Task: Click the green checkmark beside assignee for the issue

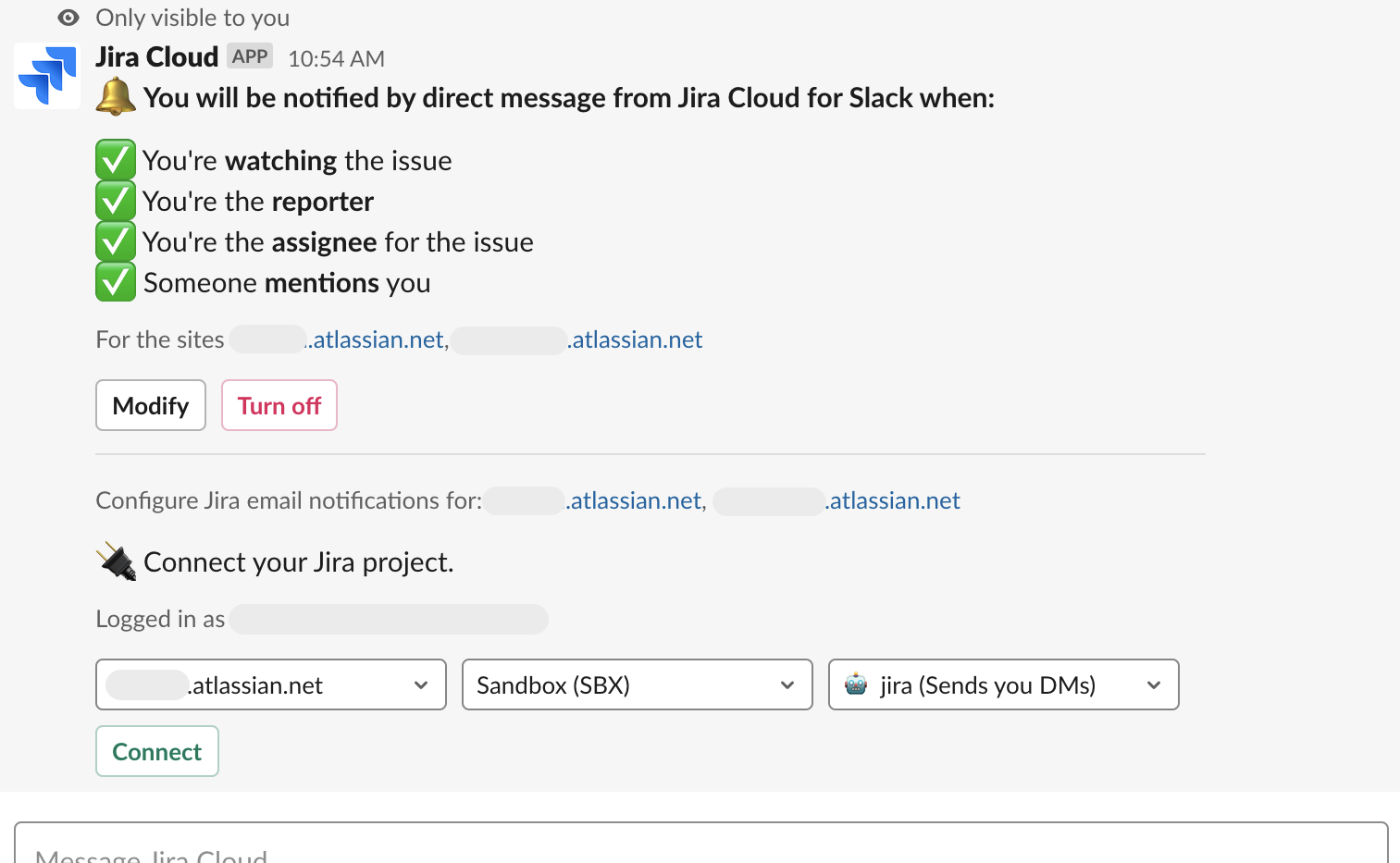Action: [116, 241]
